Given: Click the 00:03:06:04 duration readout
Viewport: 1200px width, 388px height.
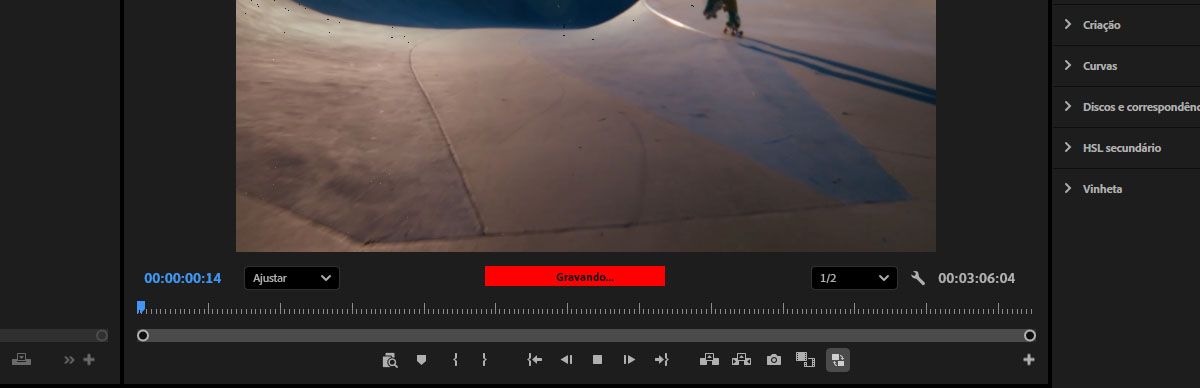Looking at the screenshot, I should 976,278.
